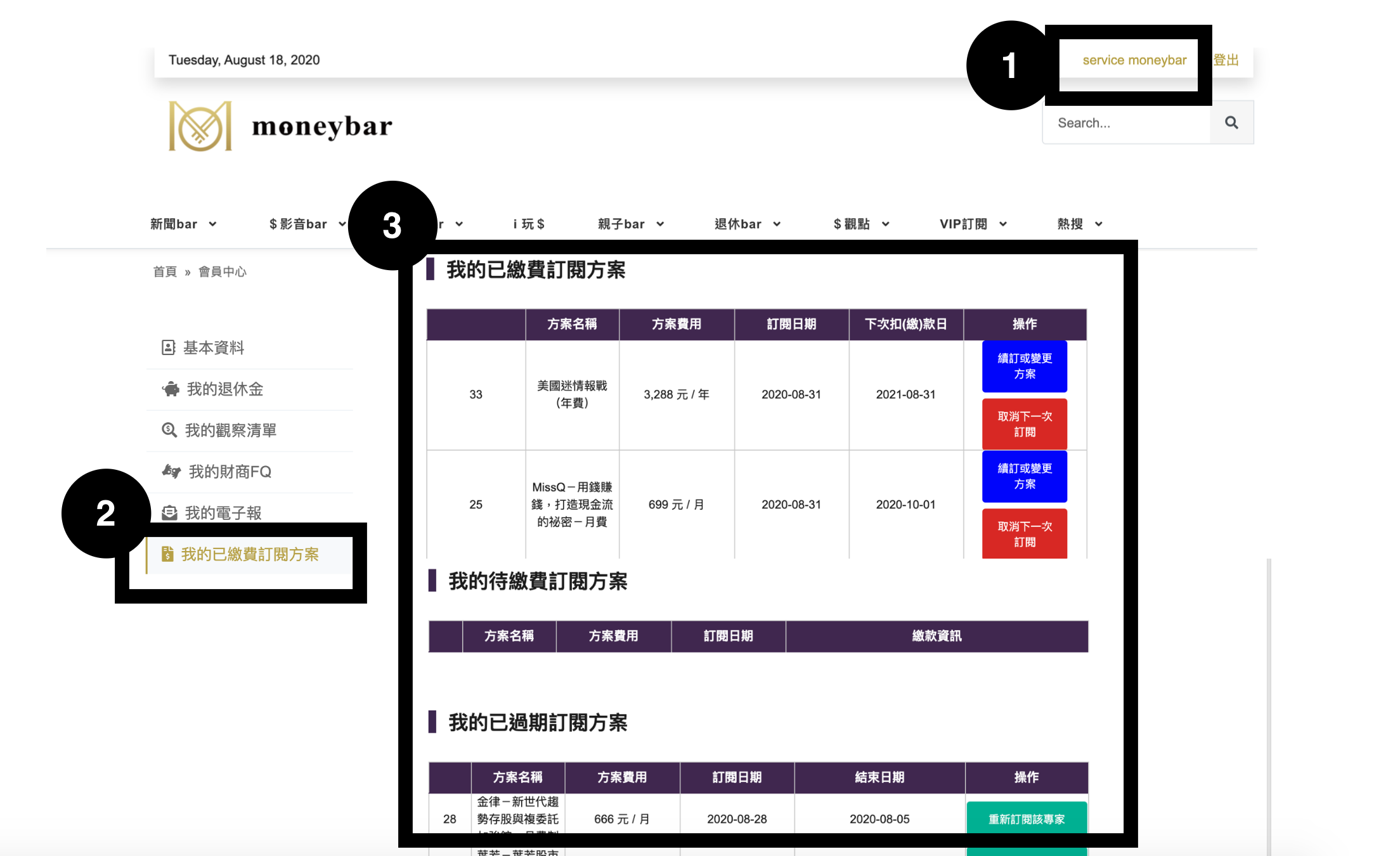Click the 我的已繳費訂閱方案 document icon
The image size is (1400, 856).
167,554
